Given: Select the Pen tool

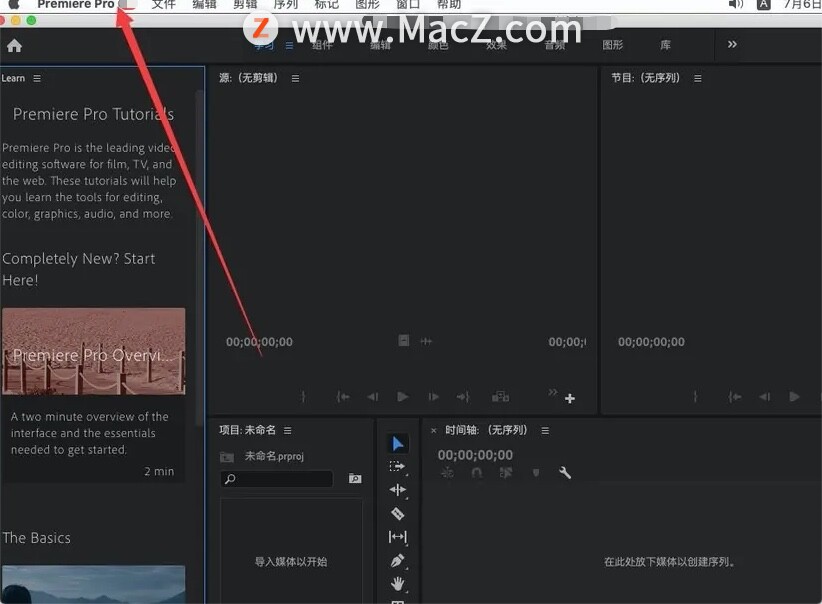Looking at the screenshot, I should click(397, 560).
